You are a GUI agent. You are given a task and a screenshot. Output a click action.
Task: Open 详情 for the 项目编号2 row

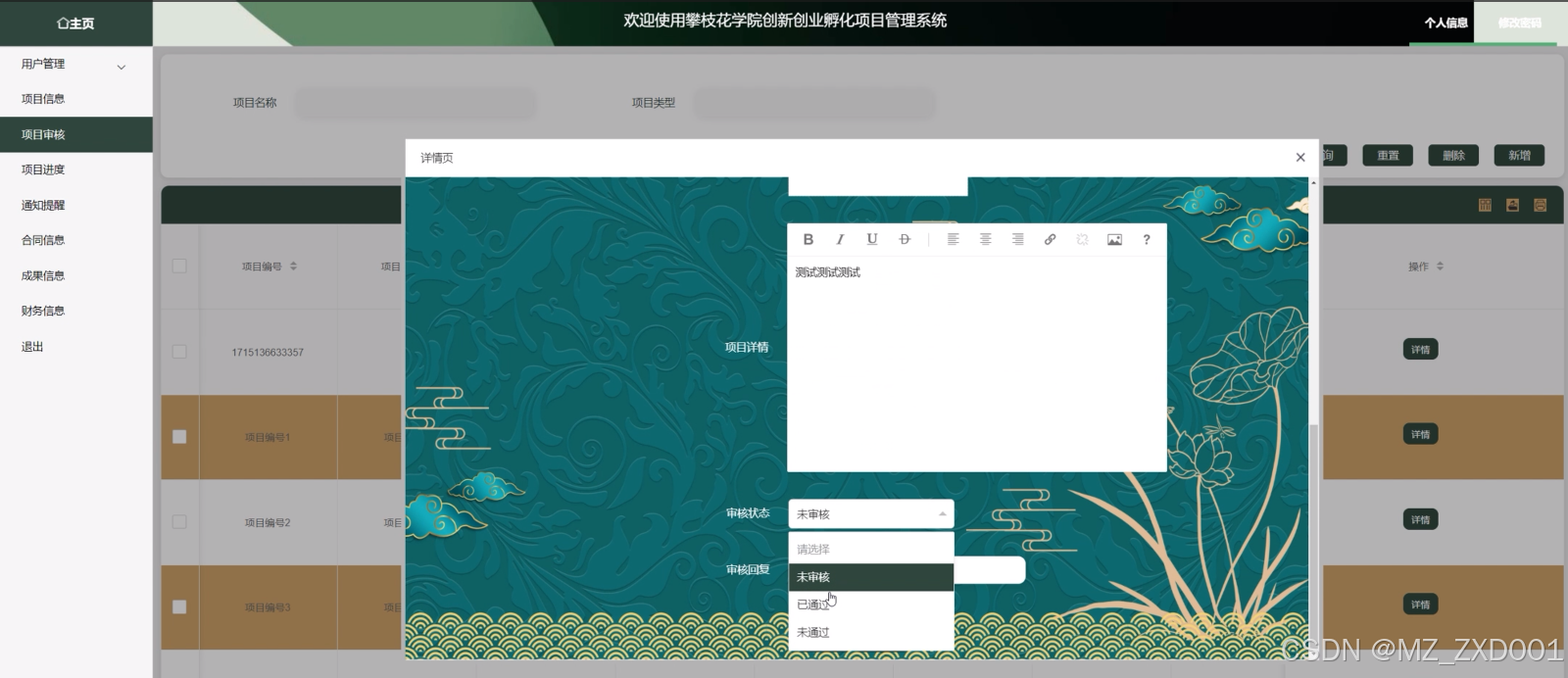click(1420, 519)
